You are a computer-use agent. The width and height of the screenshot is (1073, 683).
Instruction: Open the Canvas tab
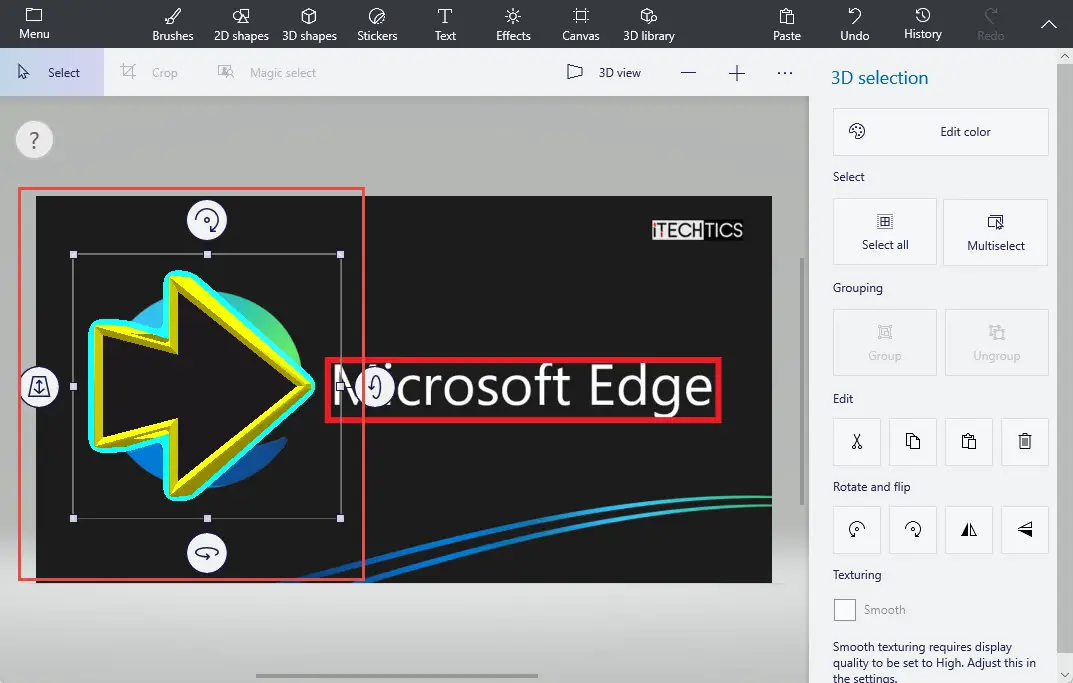click(x=580, y=24)
